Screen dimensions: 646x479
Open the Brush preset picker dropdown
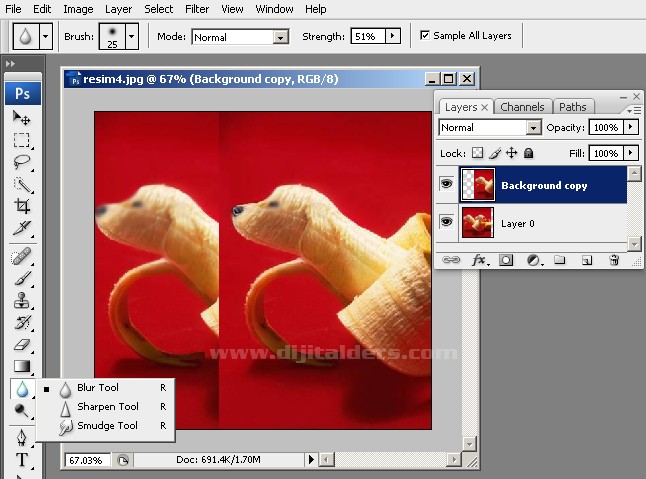point(131,36)
